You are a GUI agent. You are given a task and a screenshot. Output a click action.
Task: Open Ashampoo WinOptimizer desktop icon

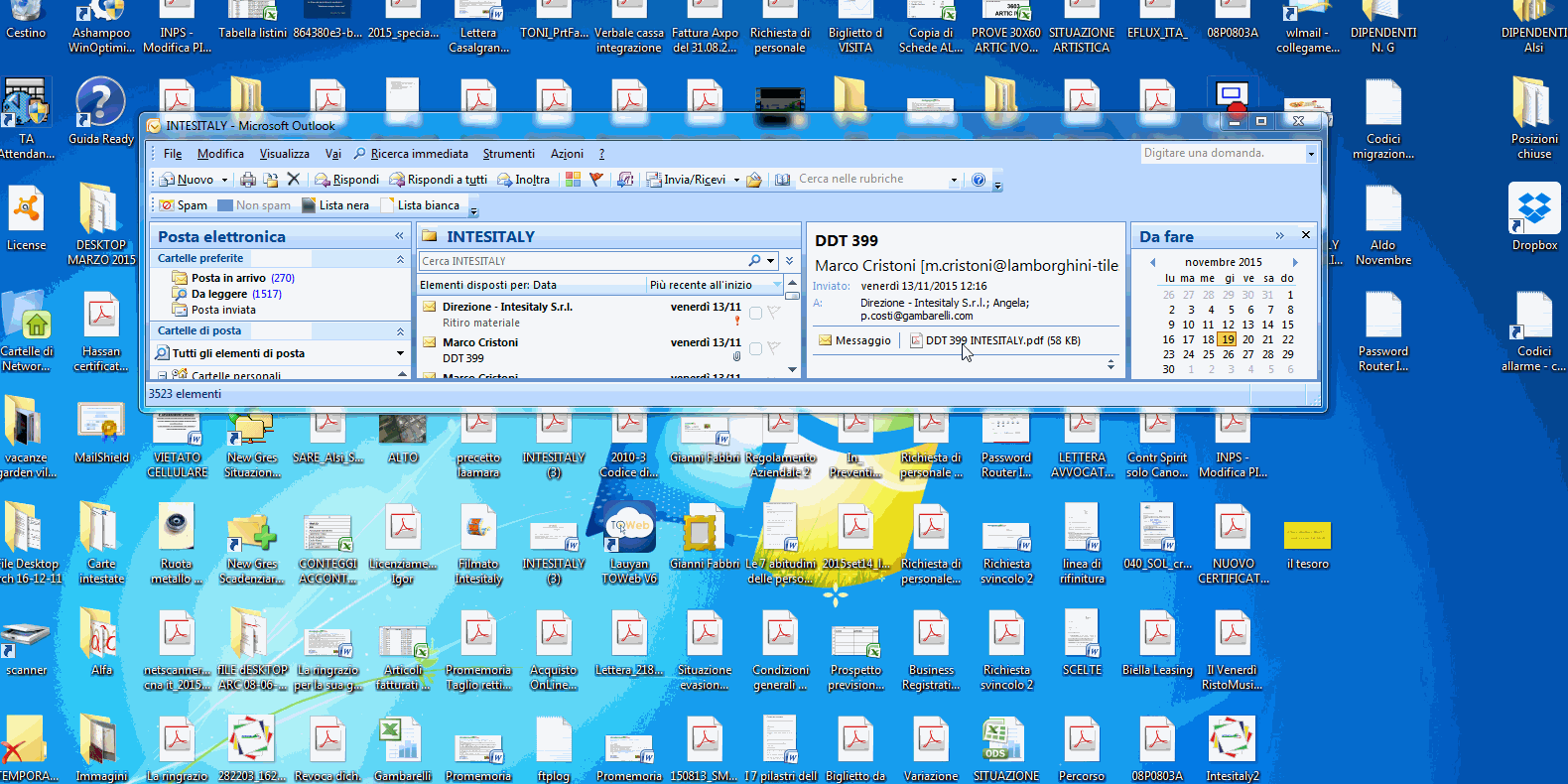(101, 27)
